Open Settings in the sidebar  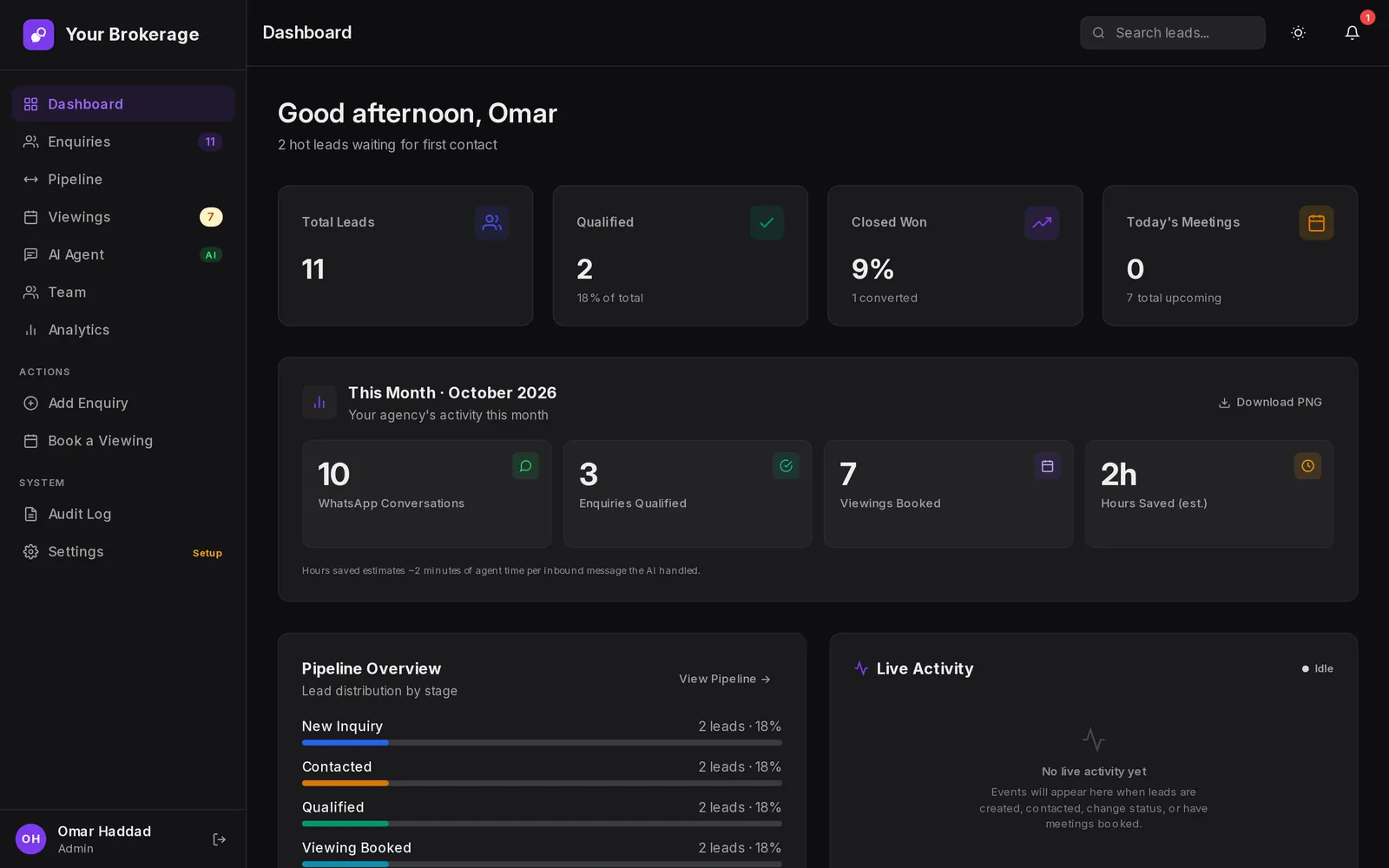123,552
